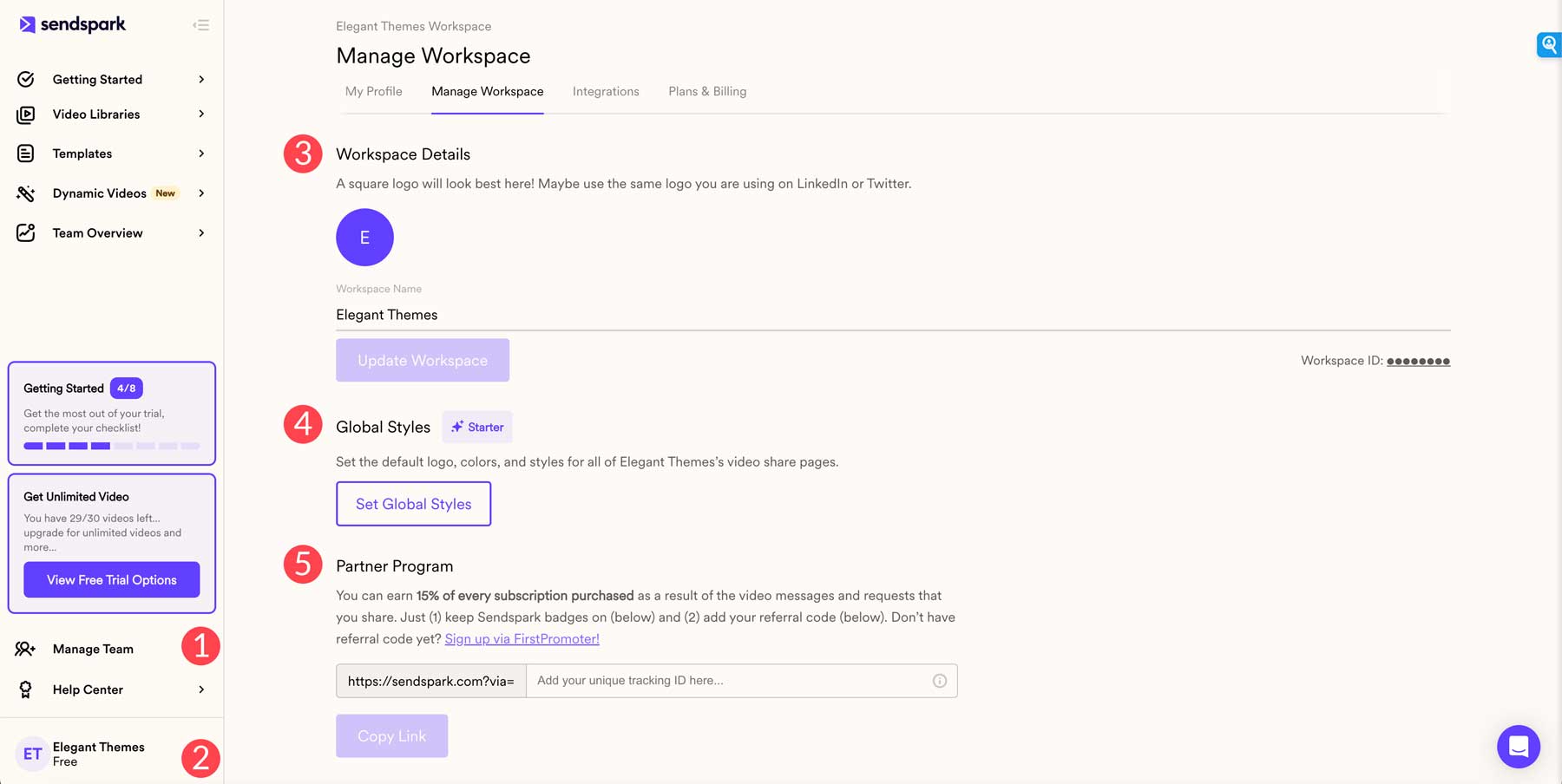The image size is (1562, 784).
Task: Click the Dynamic Videos magic wand icon
Action: [26, 193]
